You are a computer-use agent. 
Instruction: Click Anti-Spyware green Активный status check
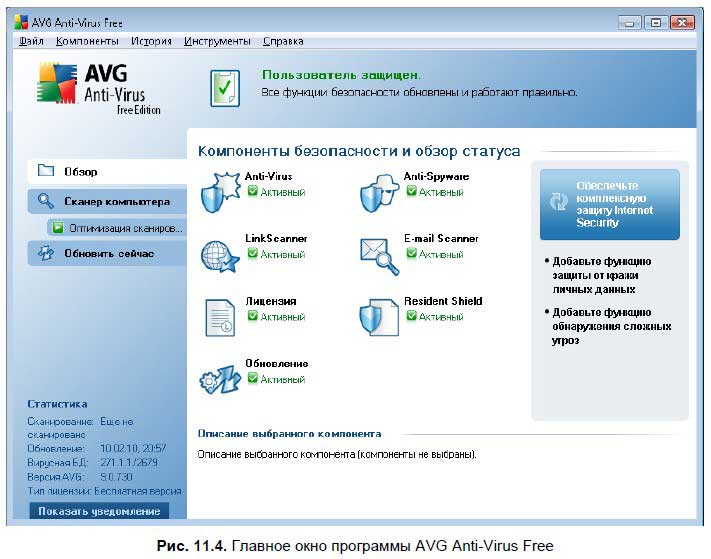pos(411,191)
